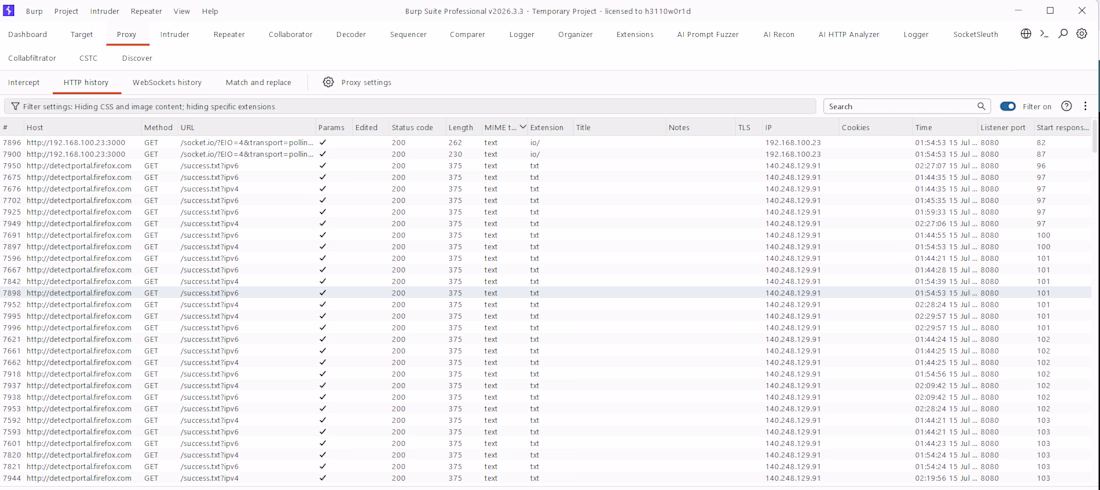This screenshot has height=490, width=1100.
Task: Open global settings gear in tab bar
Action: pos(1082,34)
